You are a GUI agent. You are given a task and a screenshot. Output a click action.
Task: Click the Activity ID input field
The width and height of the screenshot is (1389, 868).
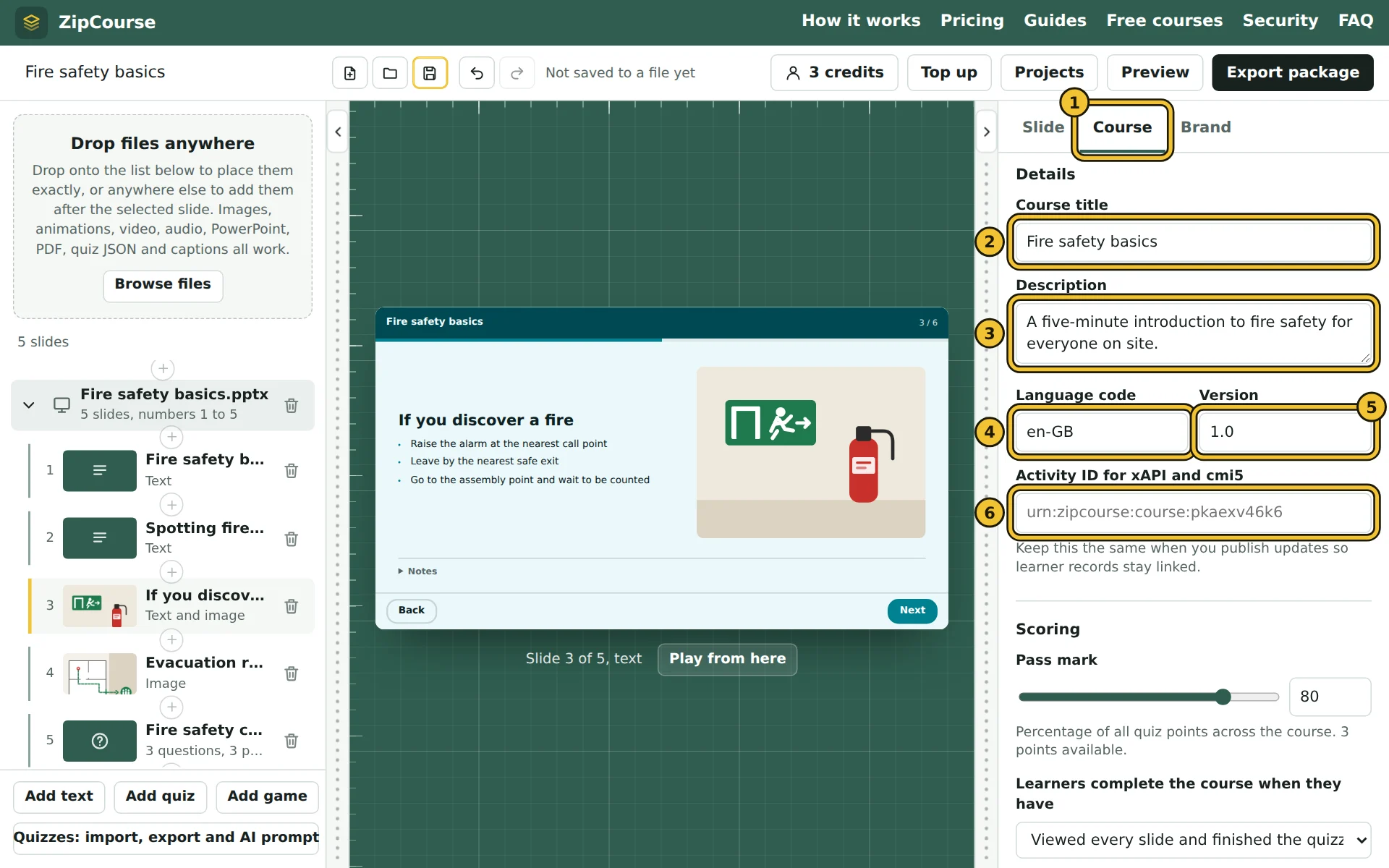point(1193,513)
